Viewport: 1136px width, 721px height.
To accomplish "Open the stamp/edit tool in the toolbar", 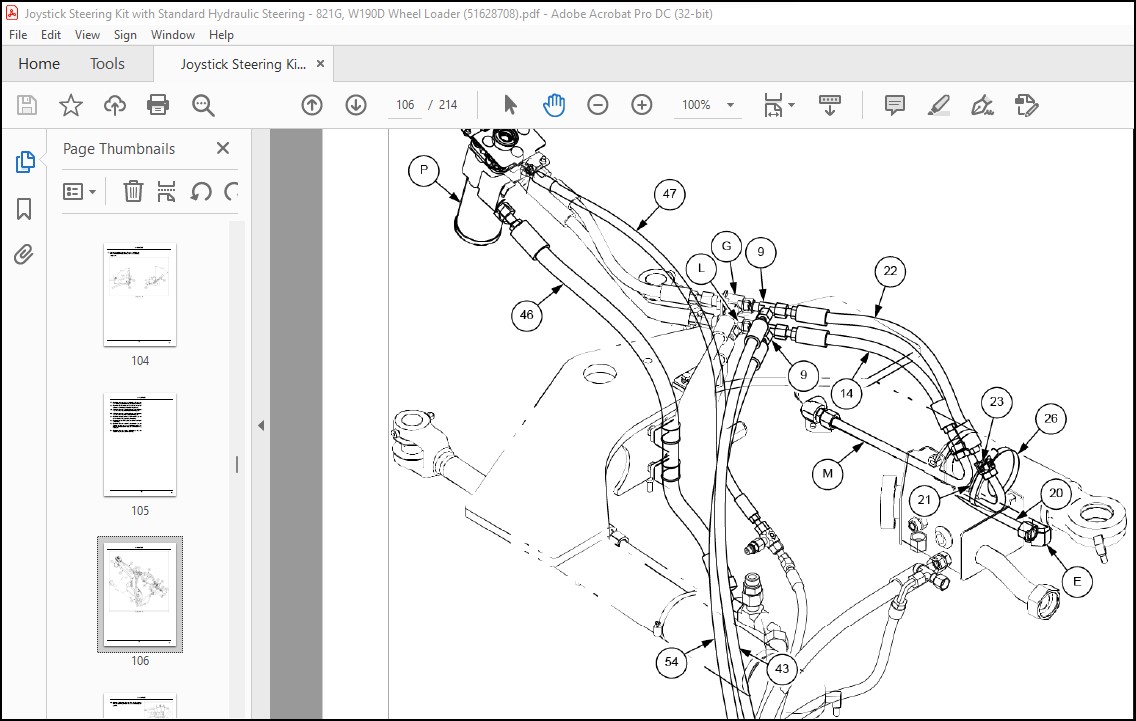I will 1027,105.
